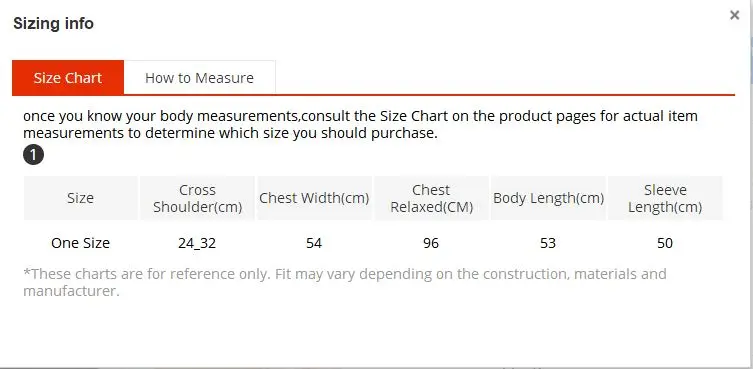Click the reference-only disclaimer note
Viewport: 753px width, 369px height.
(345, 282)
